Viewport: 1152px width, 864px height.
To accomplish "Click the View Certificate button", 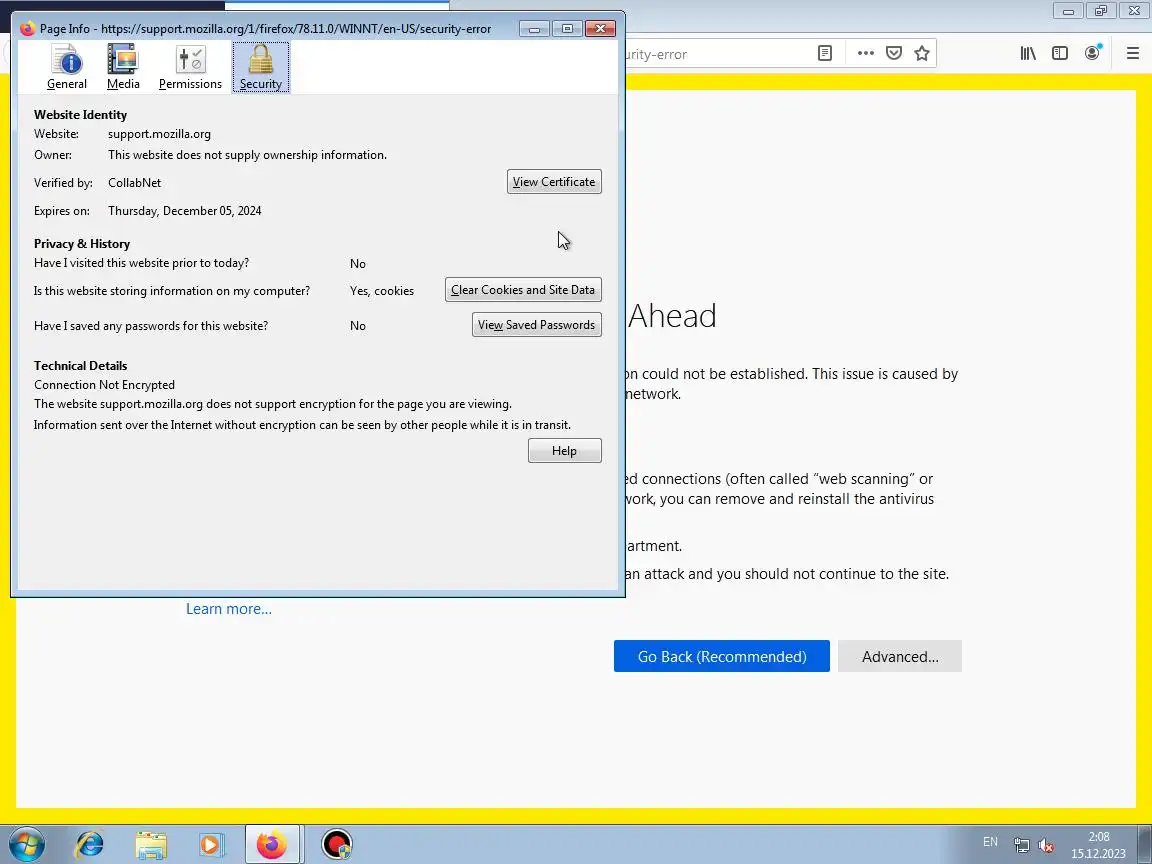I will pyautogui.click(x=554, y=182).
